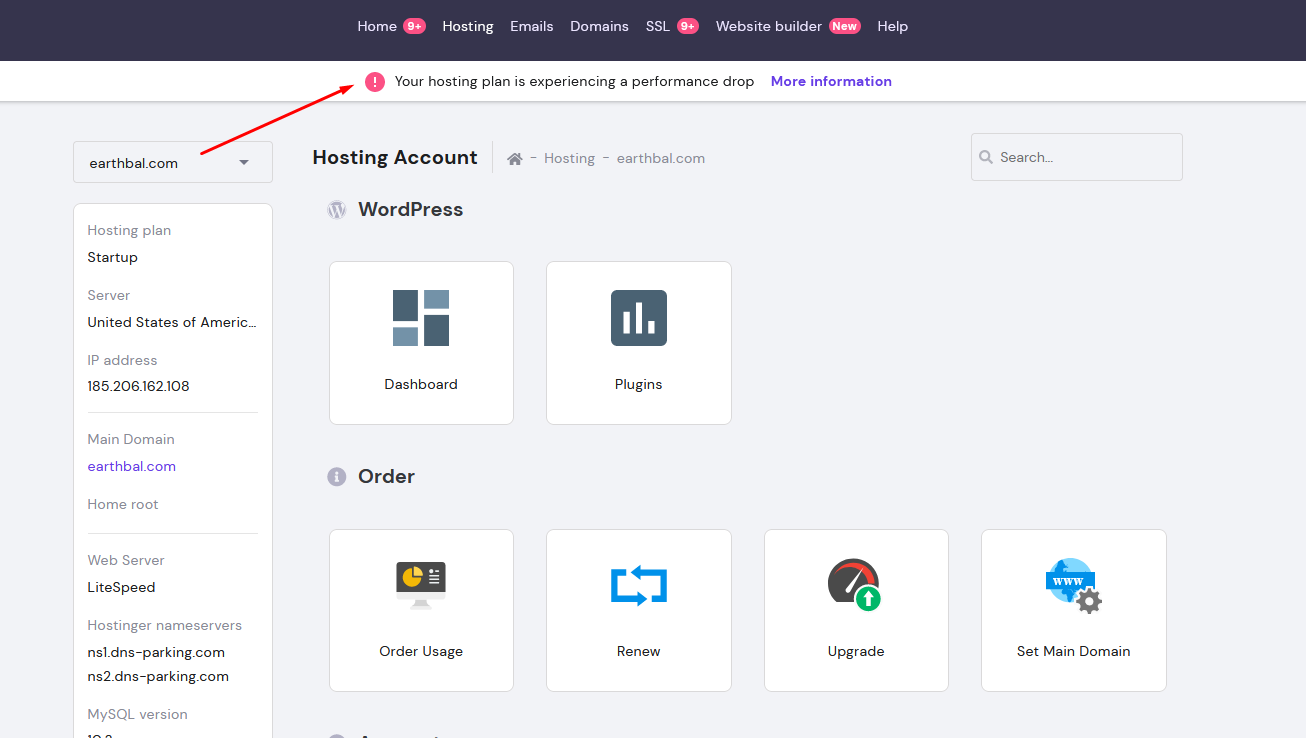
Task: Open the Domains menu item
Action: pos(599,27)
